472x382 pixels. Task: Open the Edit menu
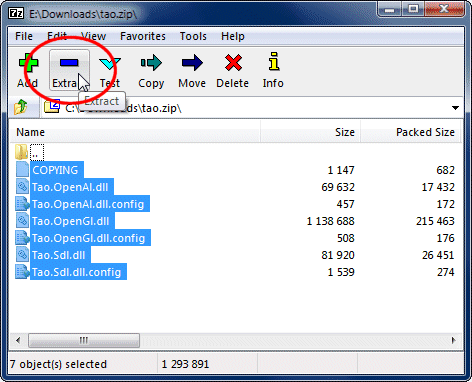[57, 36]
